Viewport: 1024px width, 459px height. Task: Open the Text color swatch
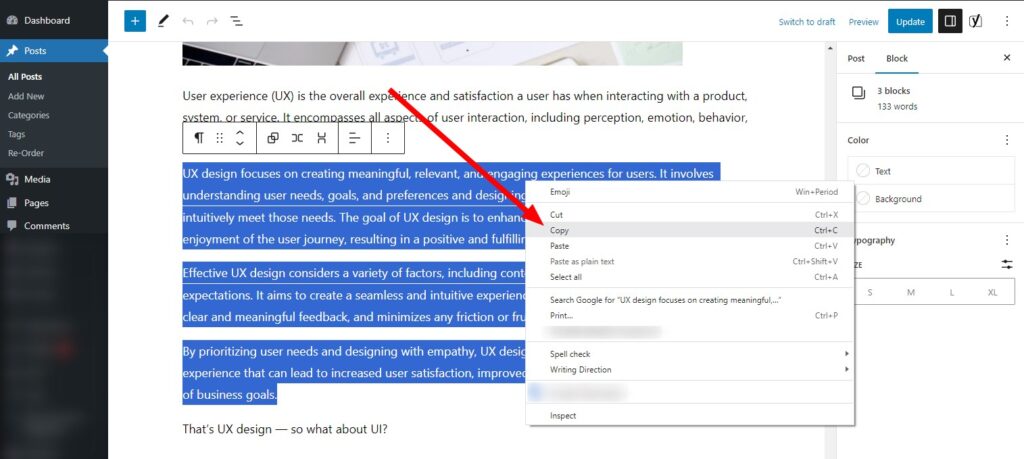coord(864,171)
